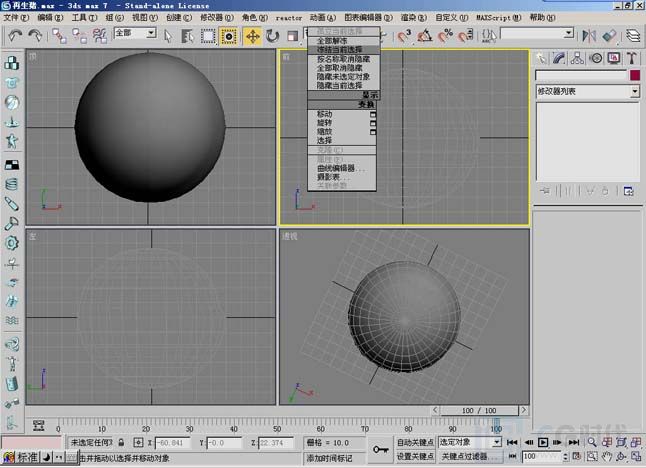Click the Play Animation button

click(x=543, y=442)
